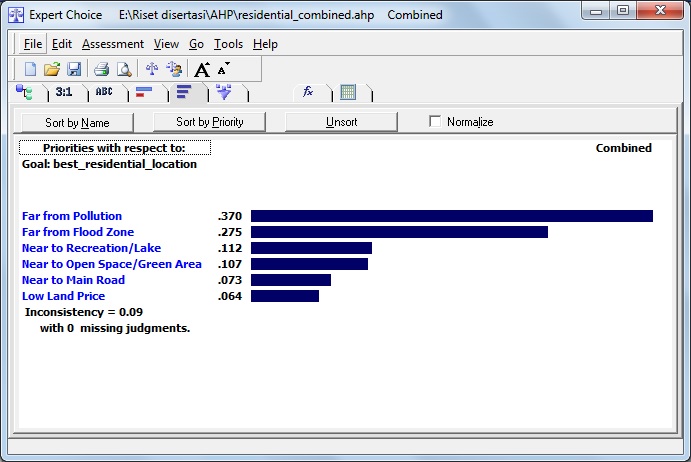Switch to the data grid tab
Viewport: 691px width, 462px height.
click(349, 92)
